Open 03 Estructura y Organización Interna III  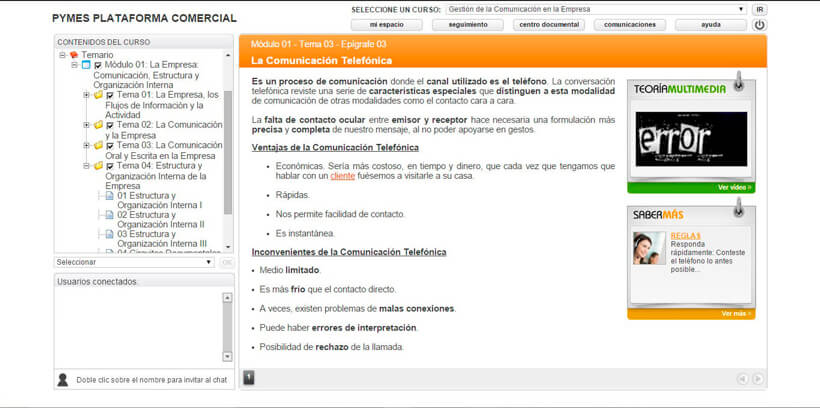[x=162, y=239]
